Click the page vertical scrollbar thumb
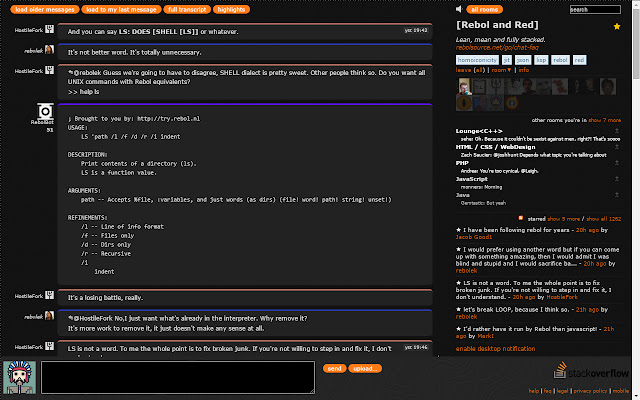 click(x=636, y=43)
